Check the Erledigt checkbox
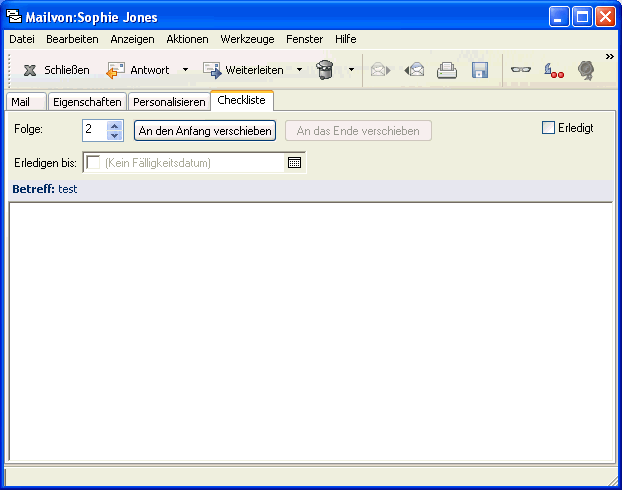This screenshot has height=490, width=622. click(x=548, y=128)
